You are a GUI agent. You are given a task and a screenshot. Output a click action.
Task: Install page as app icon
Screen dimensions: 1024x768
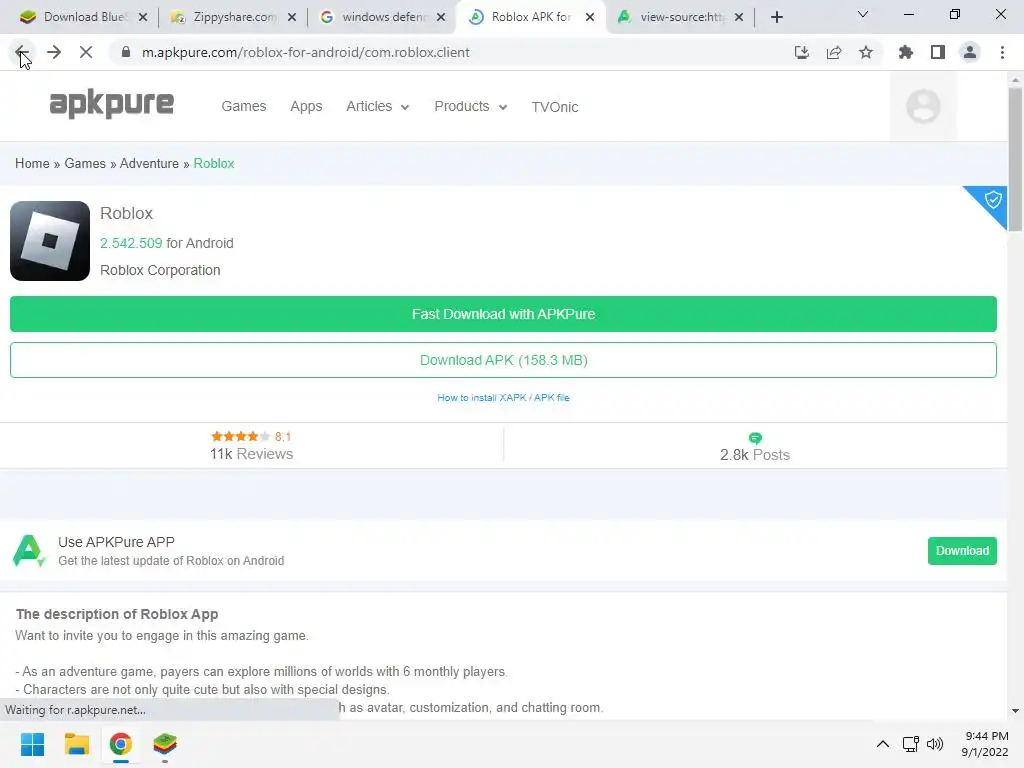tap(802, 52)
